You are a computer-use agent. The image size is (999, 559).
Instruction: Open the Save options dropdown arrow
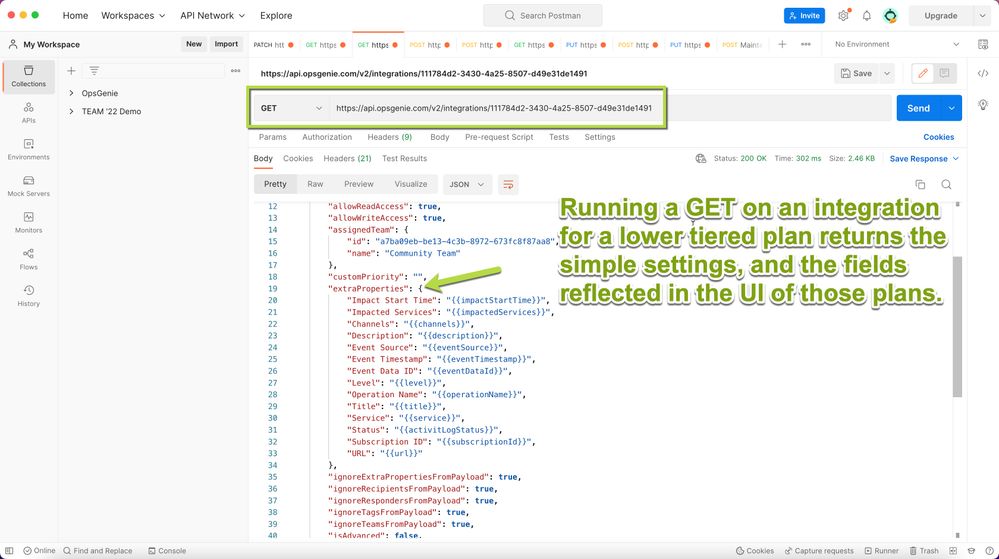887,73
